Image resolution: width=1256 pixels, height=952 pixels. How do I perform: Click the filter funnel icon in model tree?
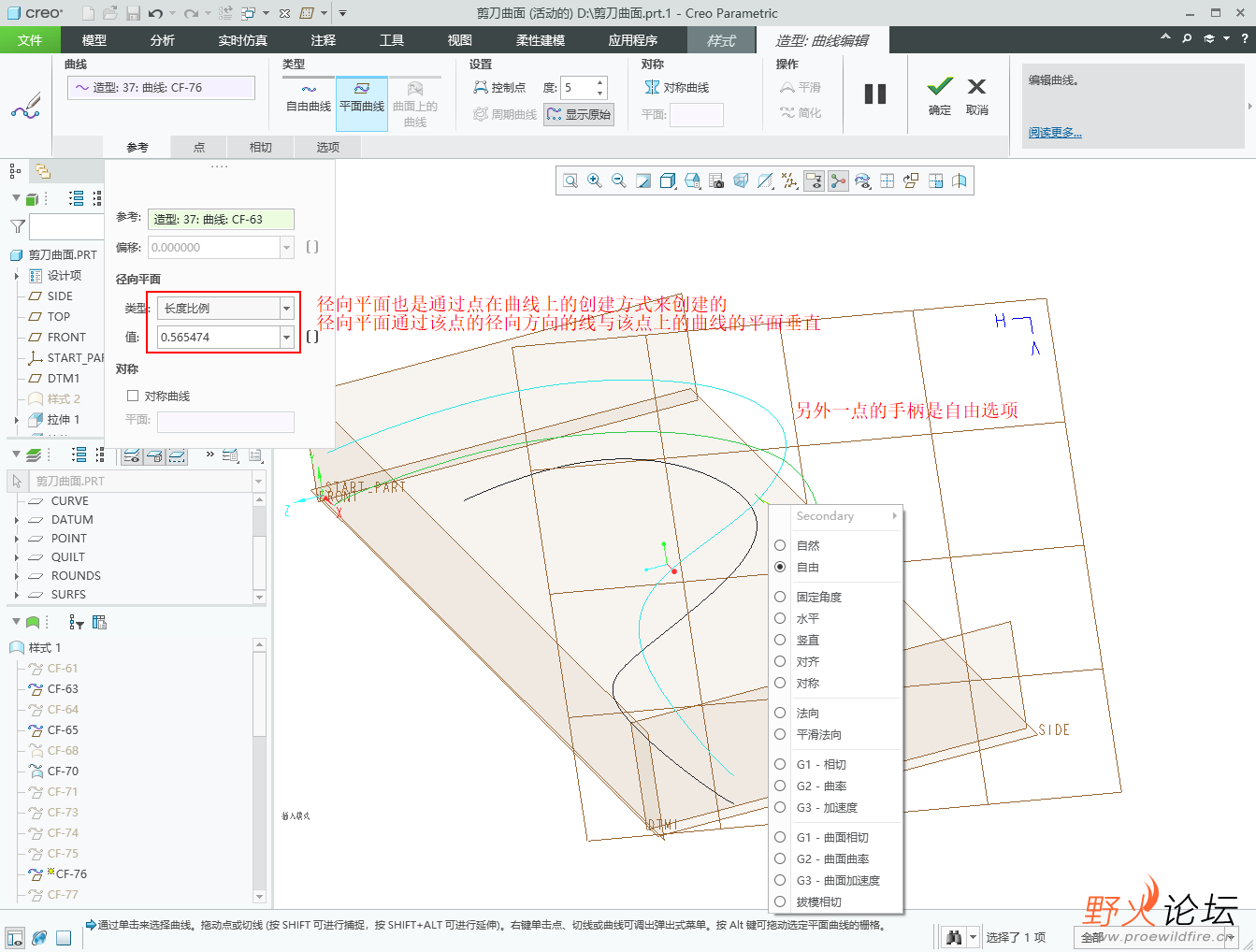(x=17, y=226)
